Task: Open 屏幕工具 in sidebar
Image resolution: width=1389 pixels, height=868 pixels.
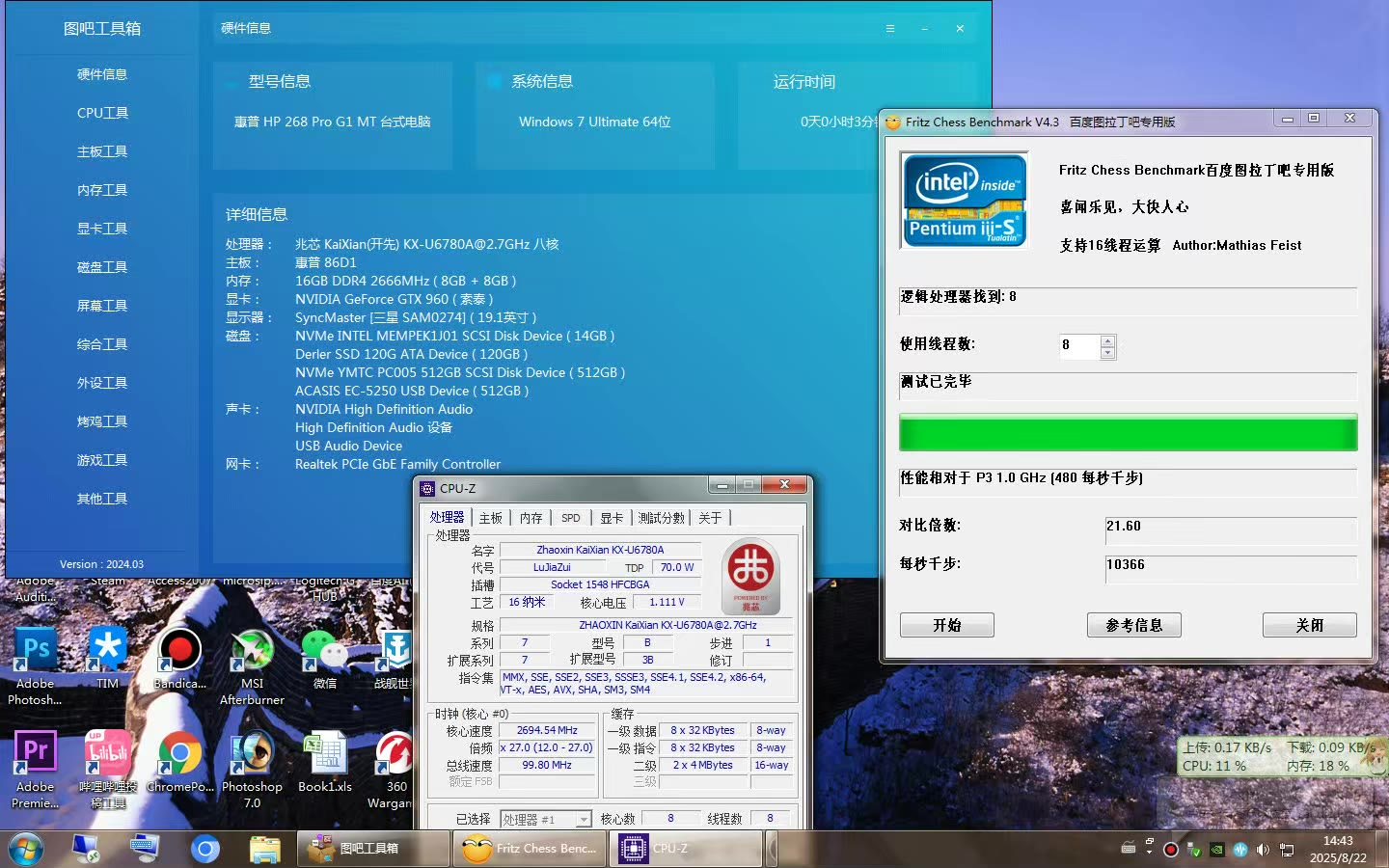Action: (x=102, y=306)
